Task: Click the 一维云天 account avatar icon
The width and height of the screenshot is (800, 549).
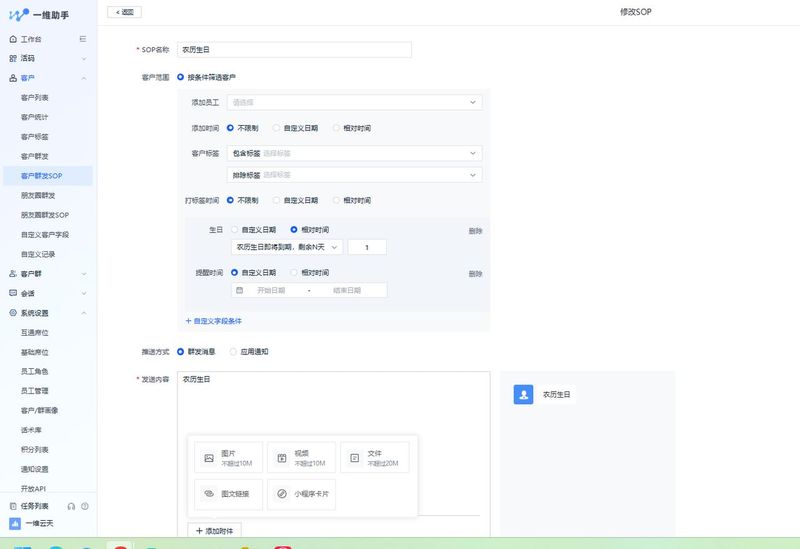Action: coord(15,523)
